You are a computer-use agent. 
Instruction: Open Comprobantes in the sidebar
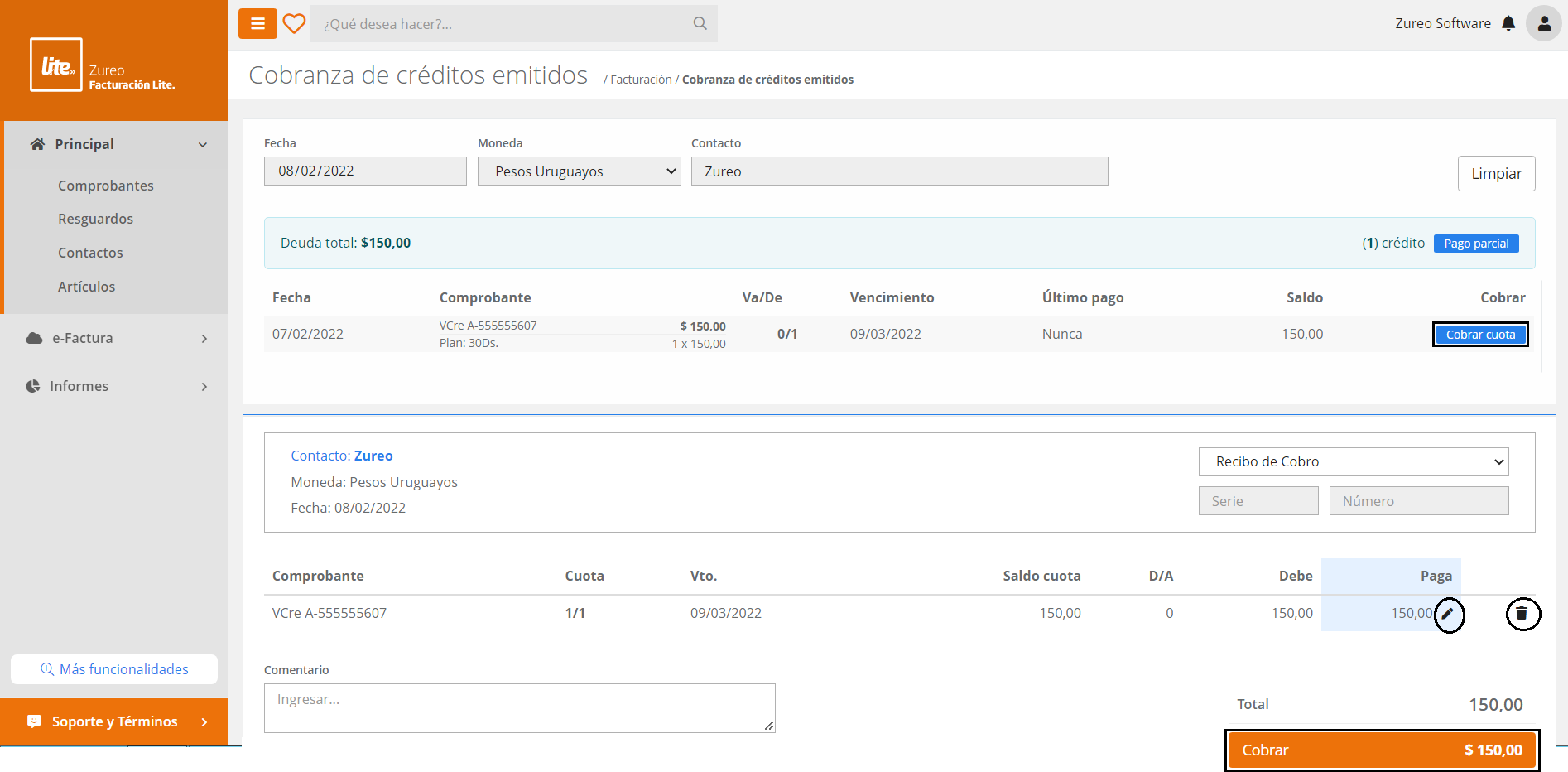(106, 186)
